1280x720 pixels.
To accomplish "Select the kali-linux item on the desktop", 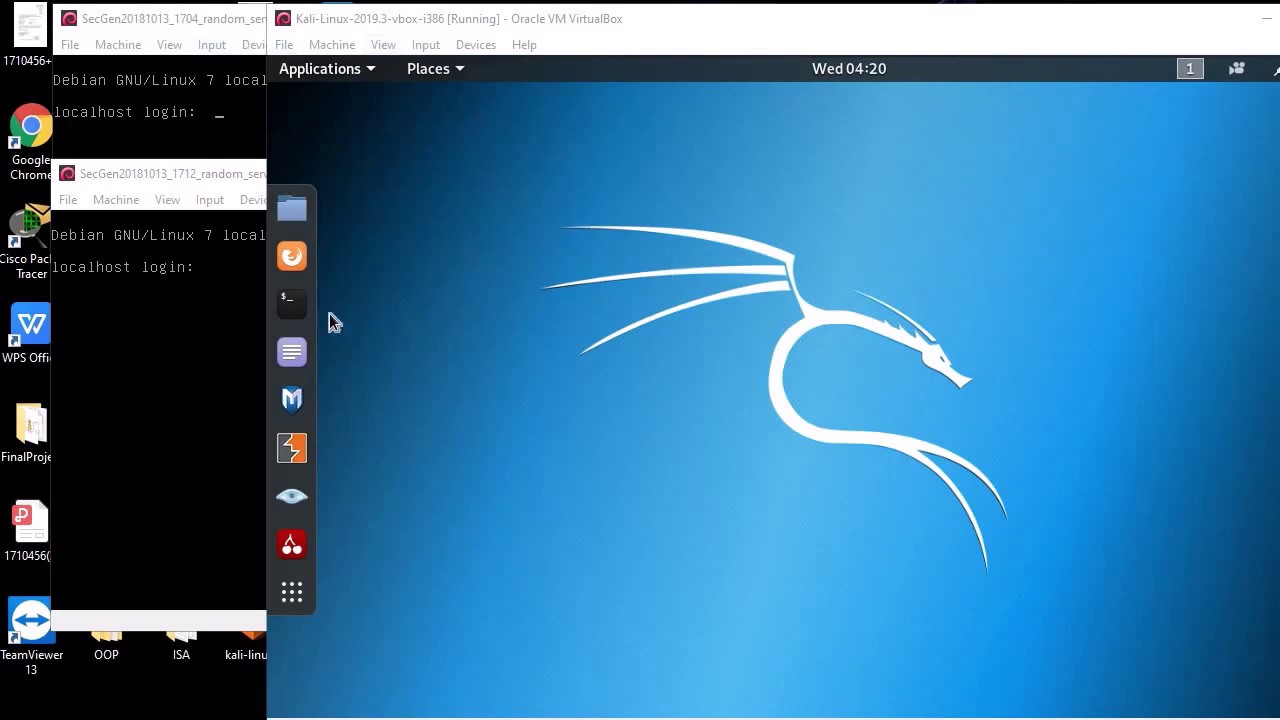I will coord(247,646).
